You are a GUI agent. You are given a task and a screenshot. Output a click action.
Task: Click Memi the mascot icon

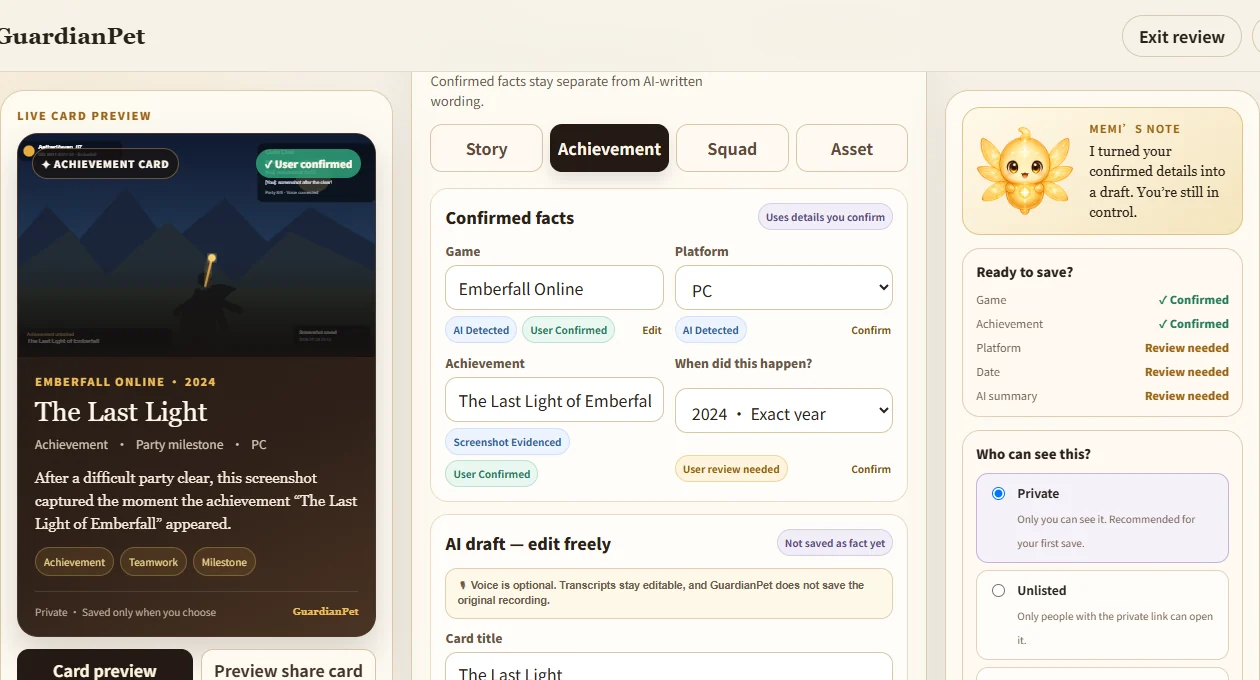point(1024,171)
